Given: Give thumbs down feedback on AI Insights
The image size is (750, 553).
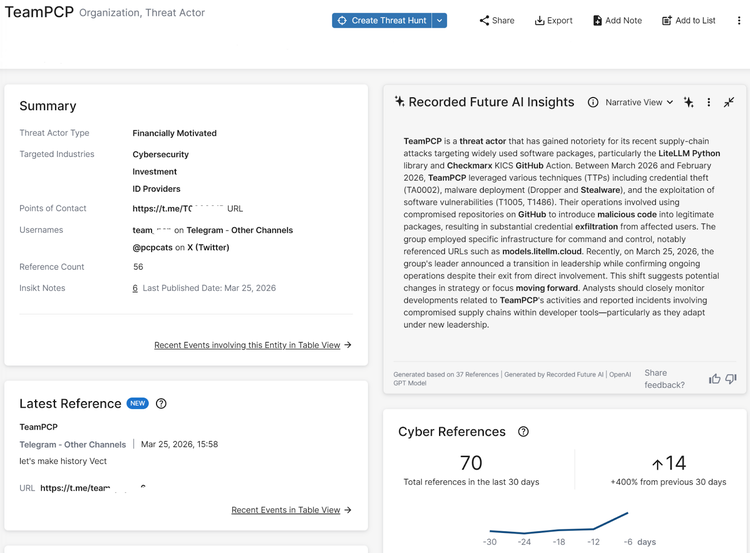Looking at the screenshot, I should (x=731, y=379).
